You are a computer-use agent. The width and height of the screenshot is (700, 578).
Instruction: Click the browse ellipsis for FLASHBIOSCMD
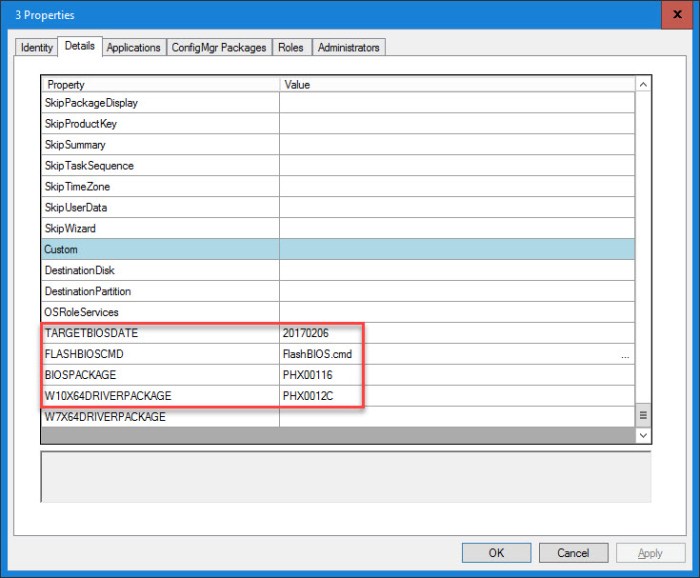tap(625, 355)
